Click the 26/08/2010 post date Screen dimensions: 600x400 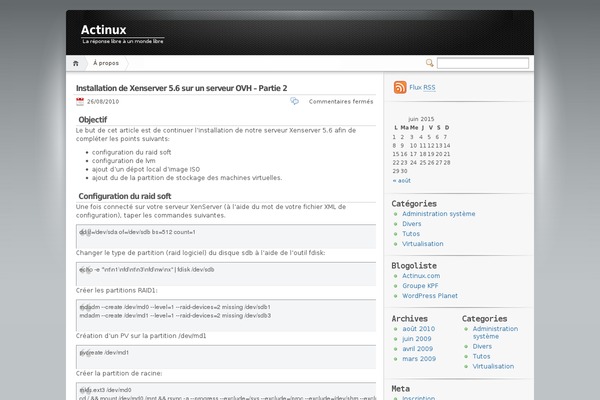coord(103,101)
